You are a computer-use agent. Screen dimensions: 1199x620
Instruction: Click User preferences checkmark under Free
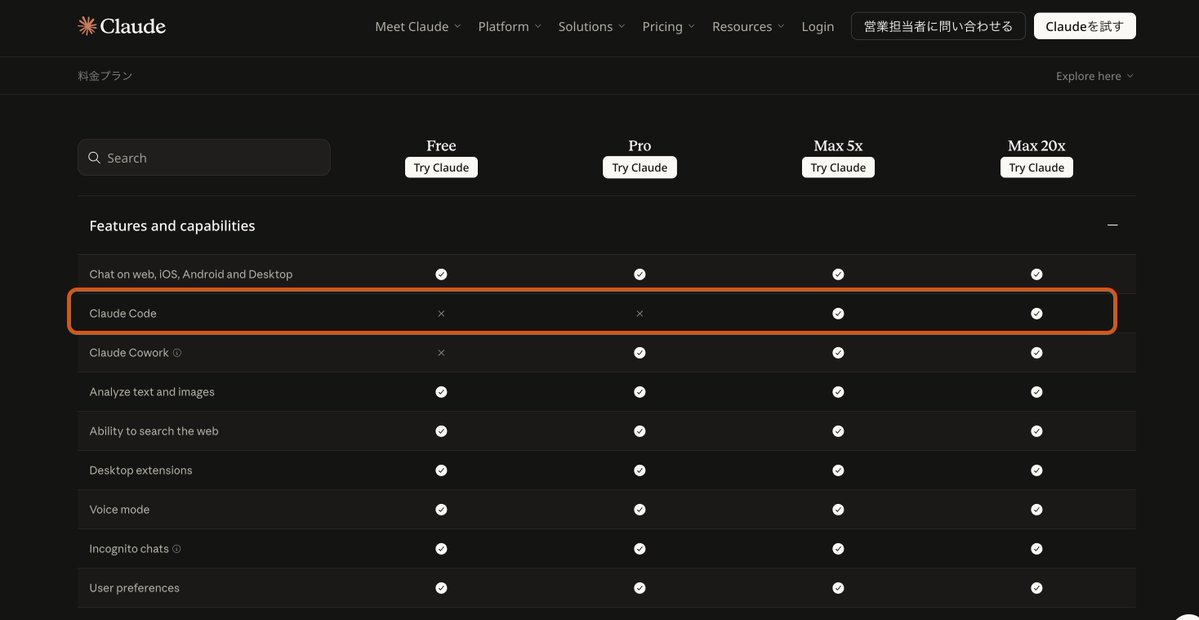pyautogui.click(x=441, y=588)
